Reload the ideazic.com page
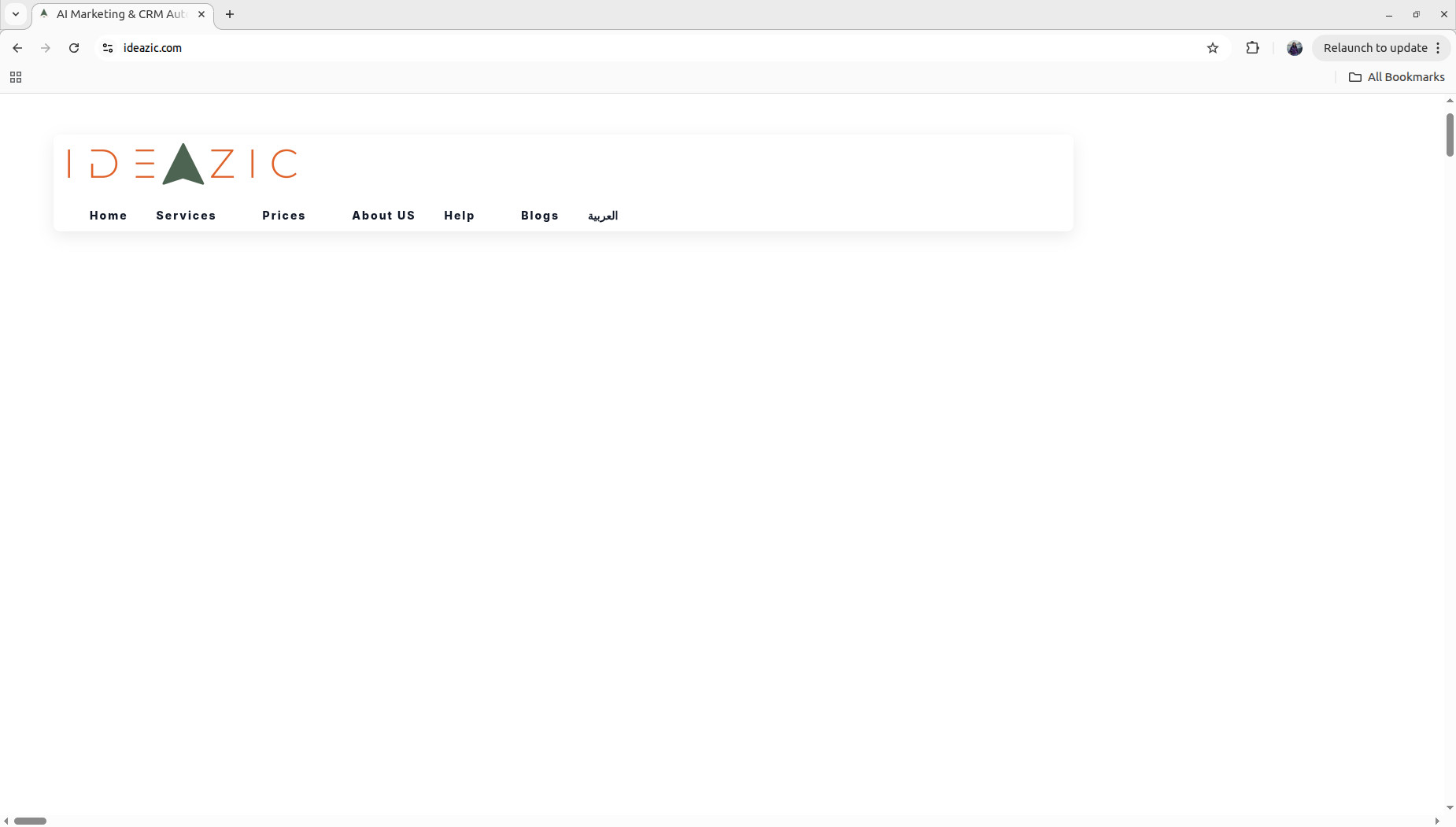This screenshot has height=827, width=1456. (74, 48)
